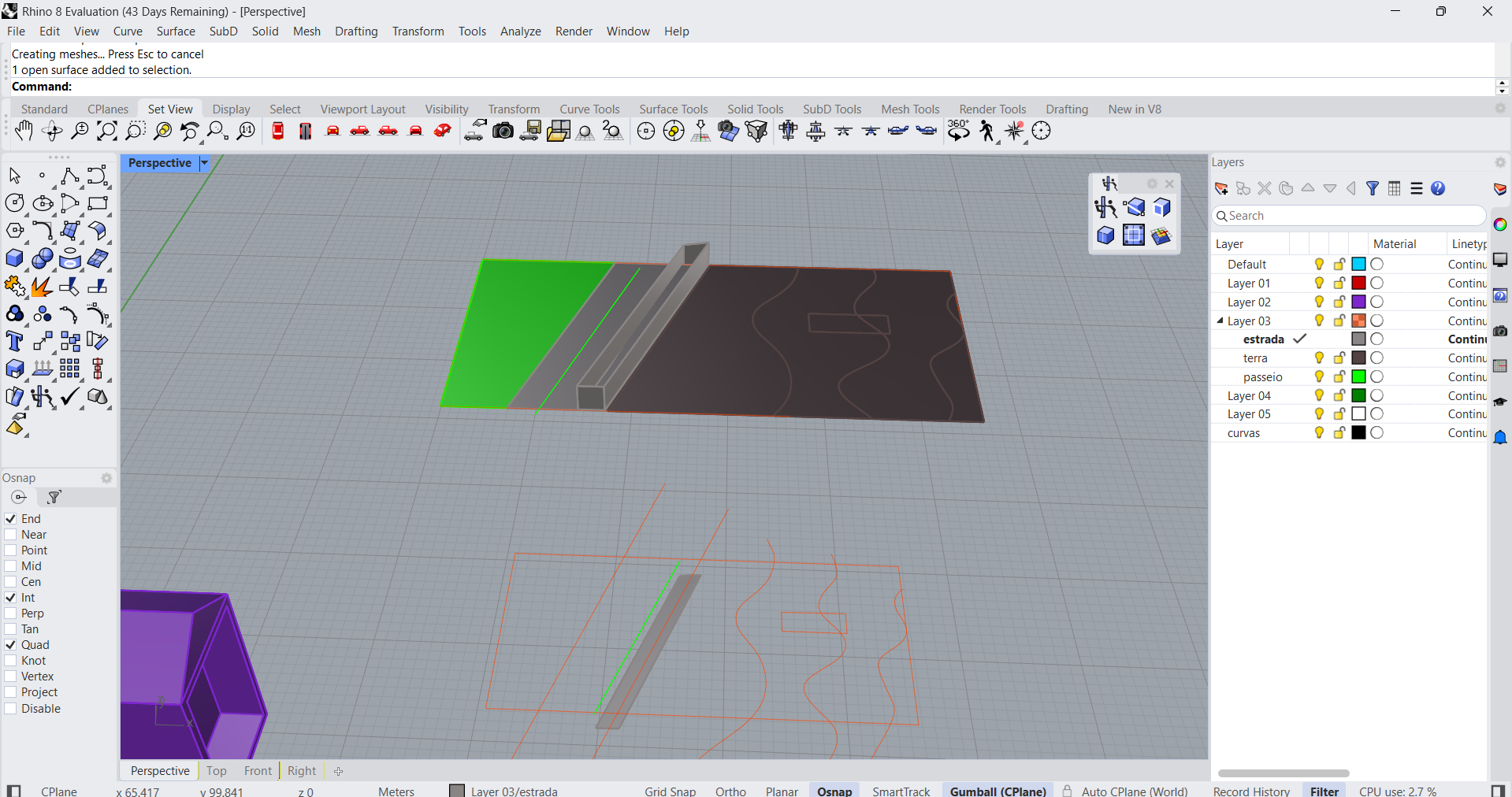Open the Surface menu
The height and width of the screenshot is (797, 1512).
pyautogui.click(x=175, y=32)
